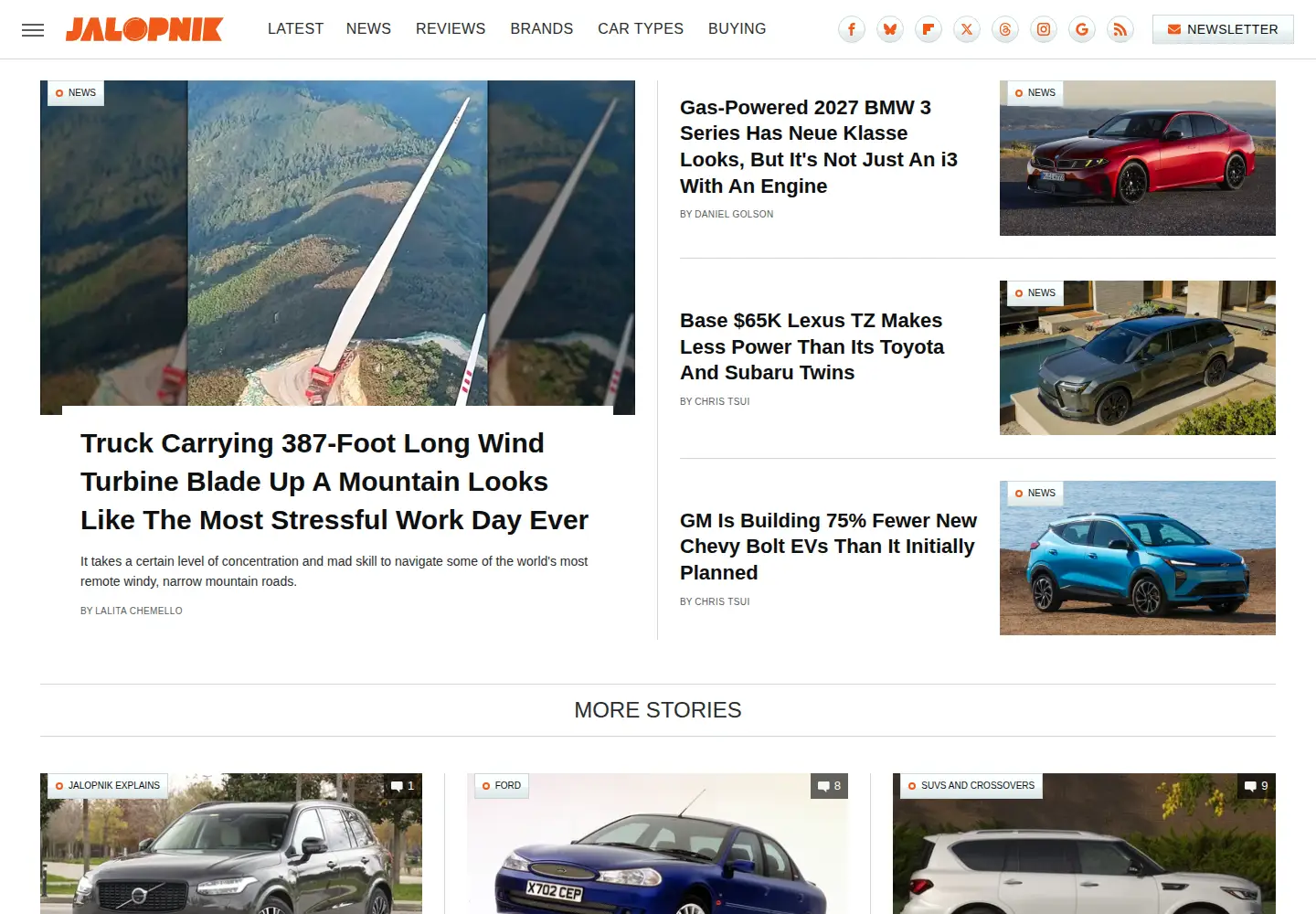
Task: Open the hamburger menu
Action: [x=33, y=30]
